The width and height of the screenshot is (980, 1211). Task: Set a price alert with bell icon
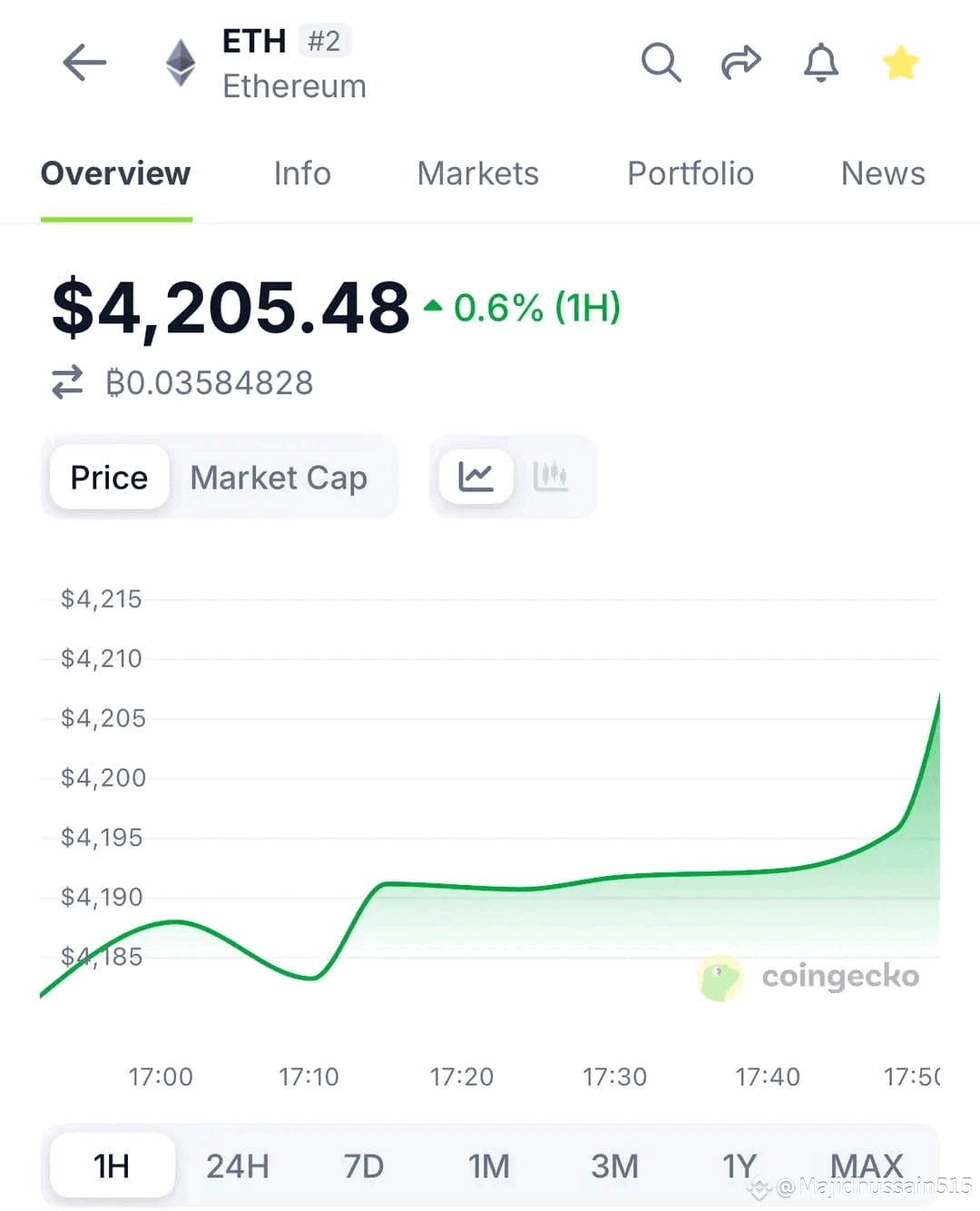coord(820,63)
